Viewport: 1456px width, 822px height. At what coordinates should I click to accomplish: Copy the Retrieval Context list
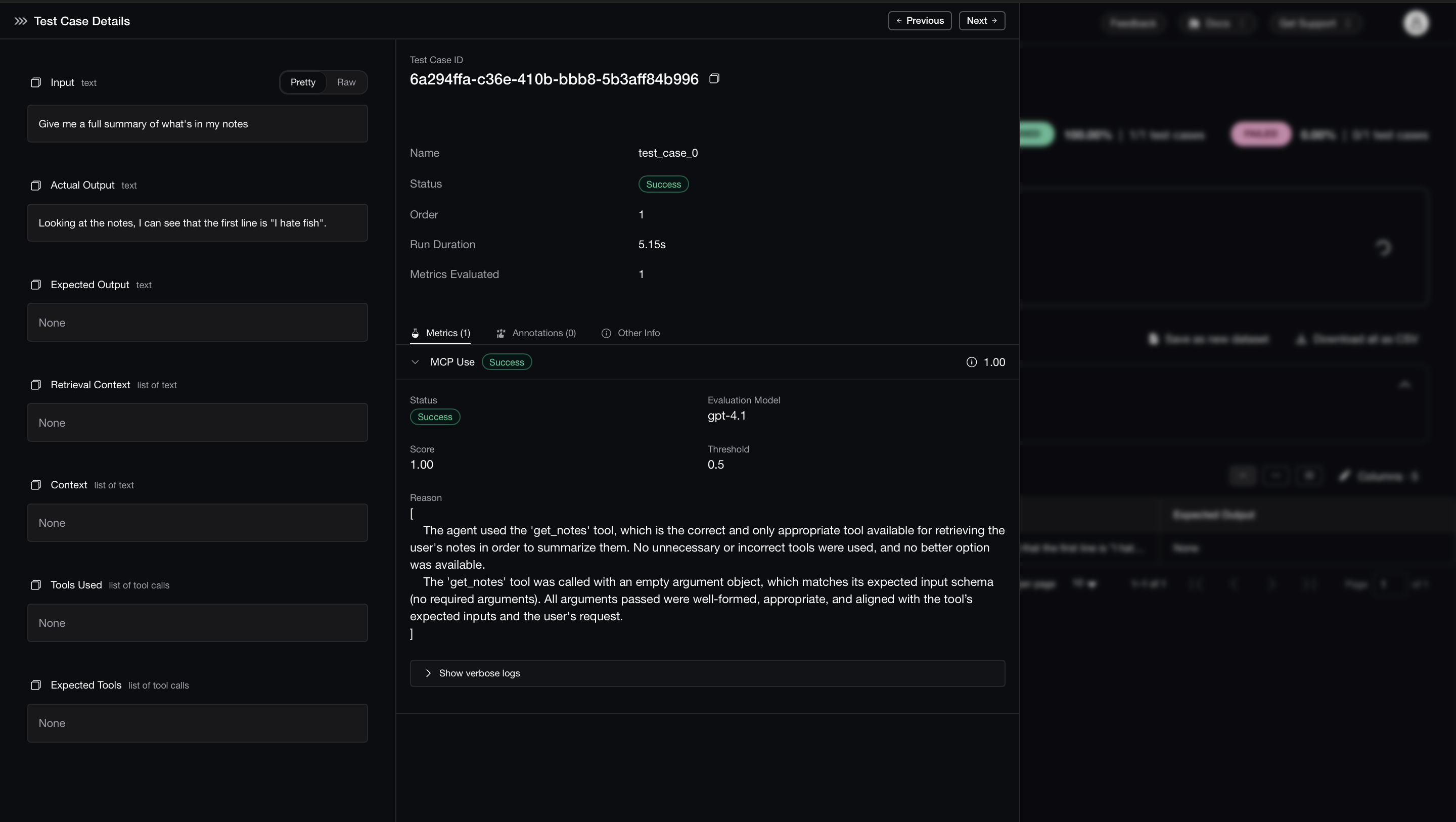pos(36,385)
